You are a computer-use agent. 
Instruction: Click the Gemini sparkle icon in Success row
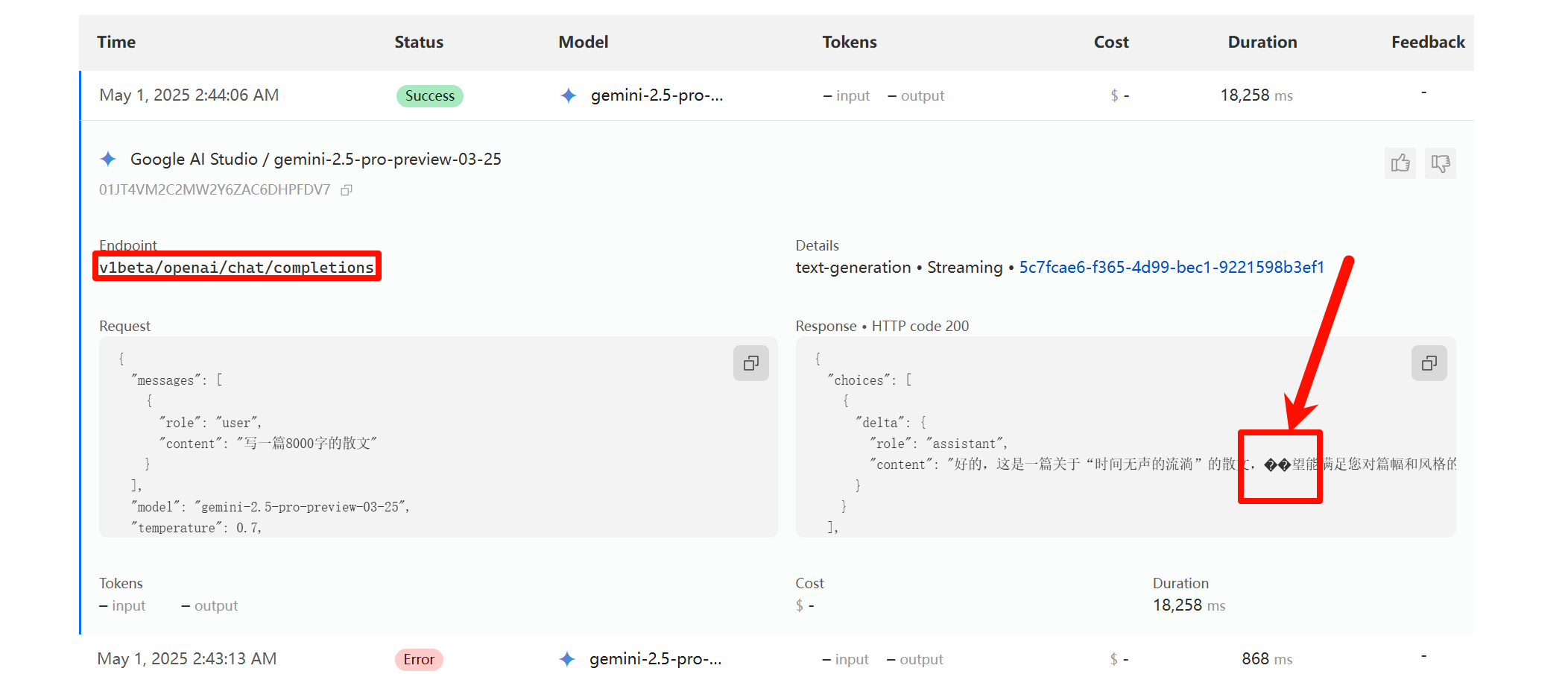[569, 95]
